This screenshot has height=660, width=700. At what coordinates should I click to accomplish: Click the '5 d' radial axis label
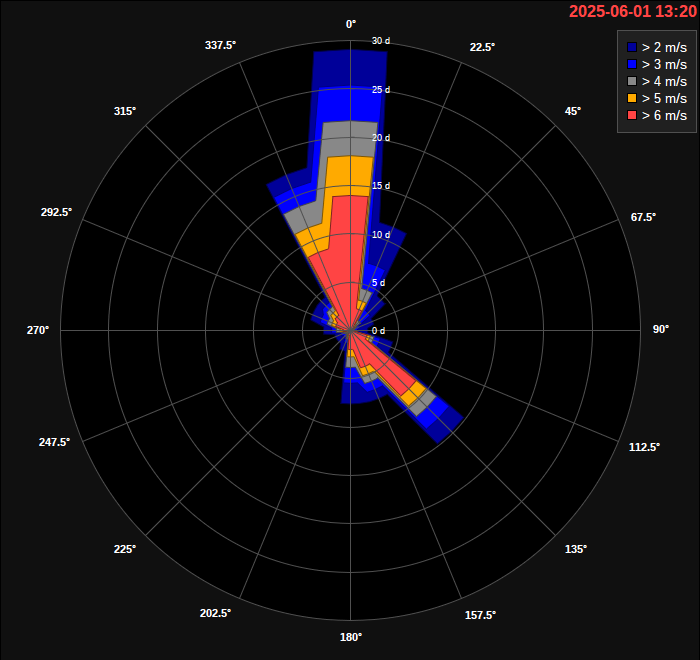click(379, 283)
